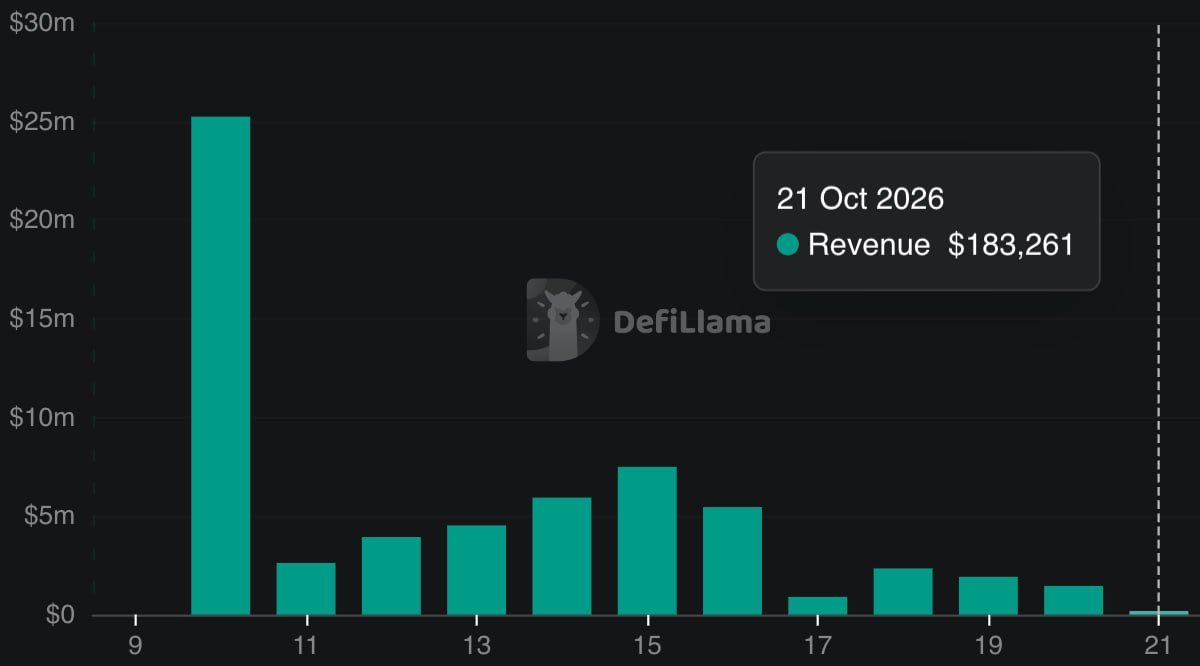The width and height of the screenshot is (1200, 666).
Task: Click the "11" x-axis date label
Action: click(x=306, y=645)
